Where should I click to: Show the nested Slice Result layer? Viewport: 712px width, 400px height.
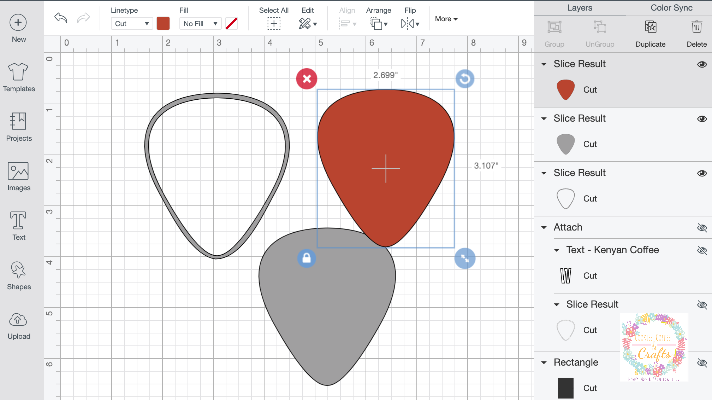[x=702, y=305]
